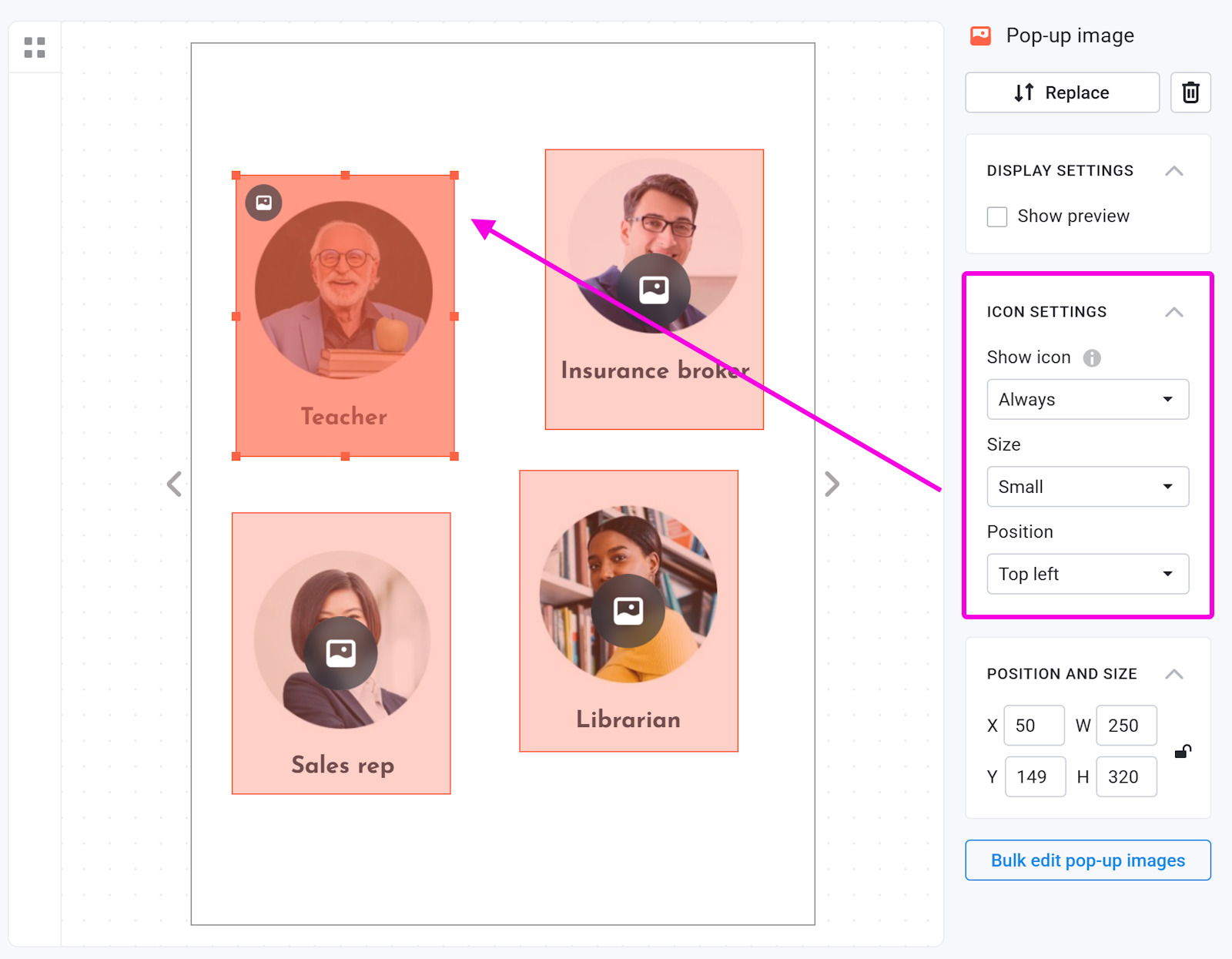Open the grid layout icon top-left
Viewport: 1232px width, 959px height.
34,47
